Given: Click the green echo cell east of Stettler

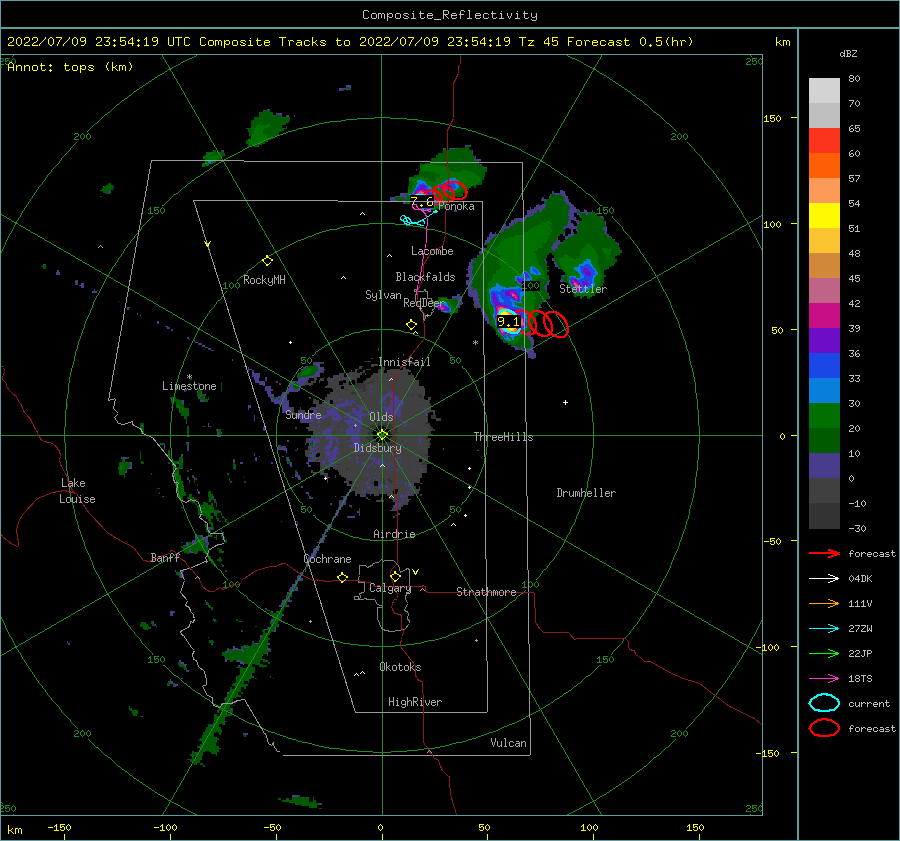Looking at the screenshot, I should click(585, 253).
